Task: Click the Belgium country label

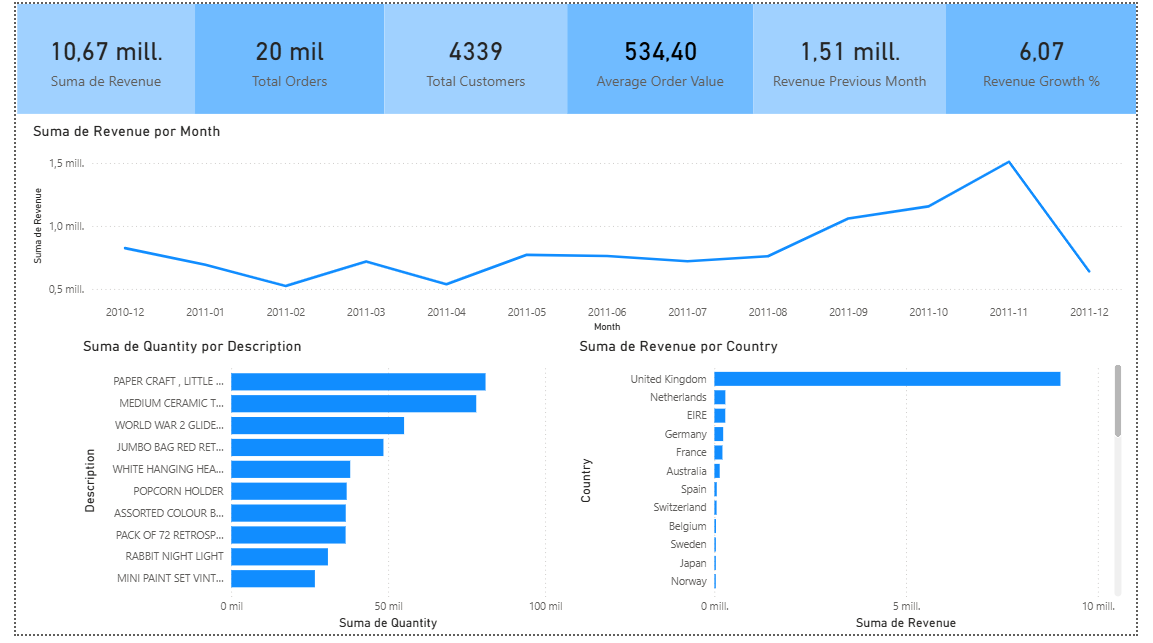Action: pyautogui.click(x=688, y=526)
